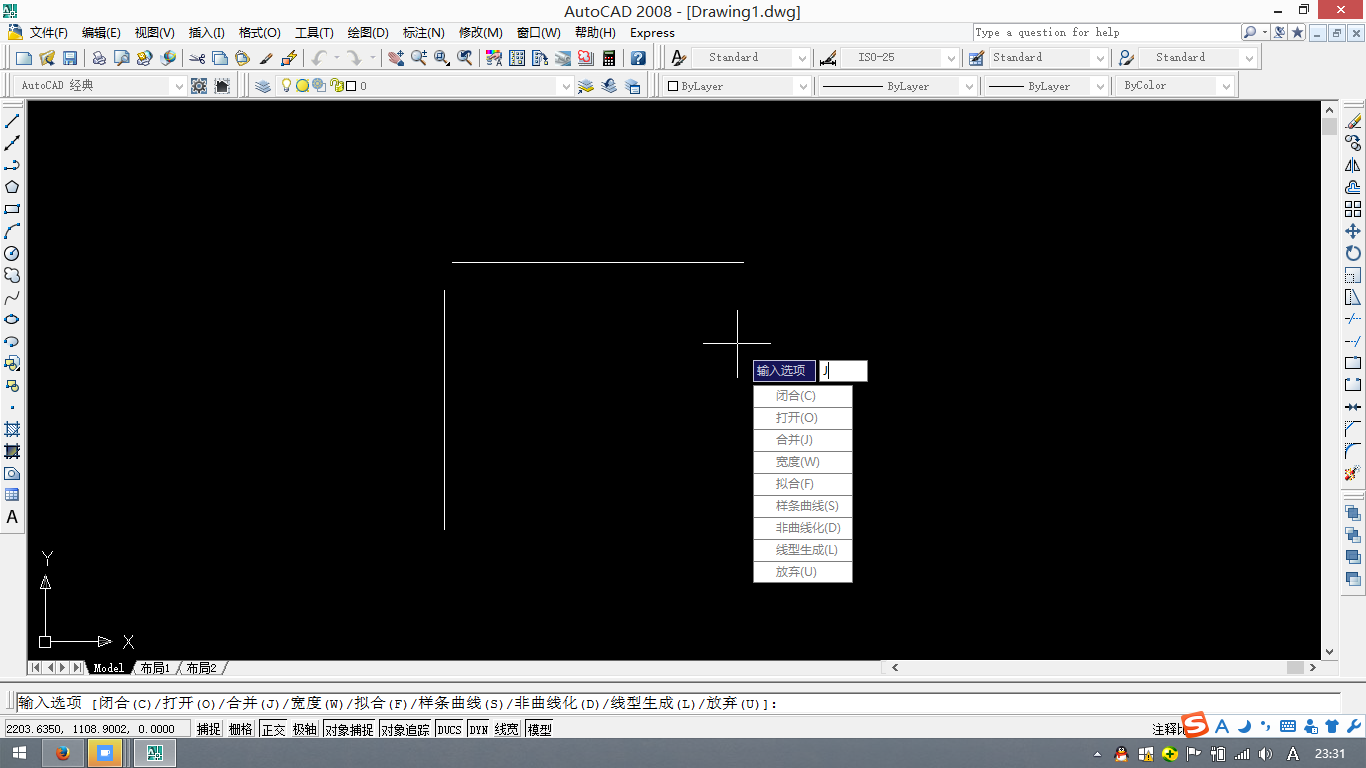Choose 合并(J) from the option list
The width and height of the screenshot is (1366, 768).
(803, 440)
